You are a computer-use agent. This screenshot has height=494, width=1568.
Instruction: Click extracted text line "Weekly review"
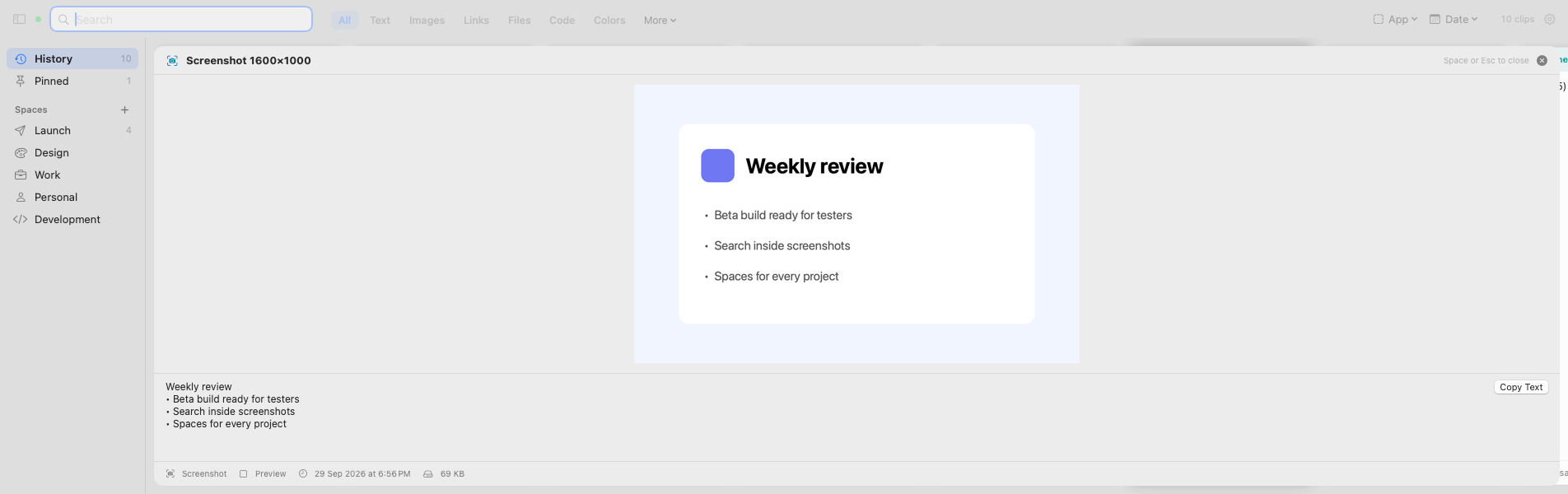pyautogui.click(x=198, y=386)
